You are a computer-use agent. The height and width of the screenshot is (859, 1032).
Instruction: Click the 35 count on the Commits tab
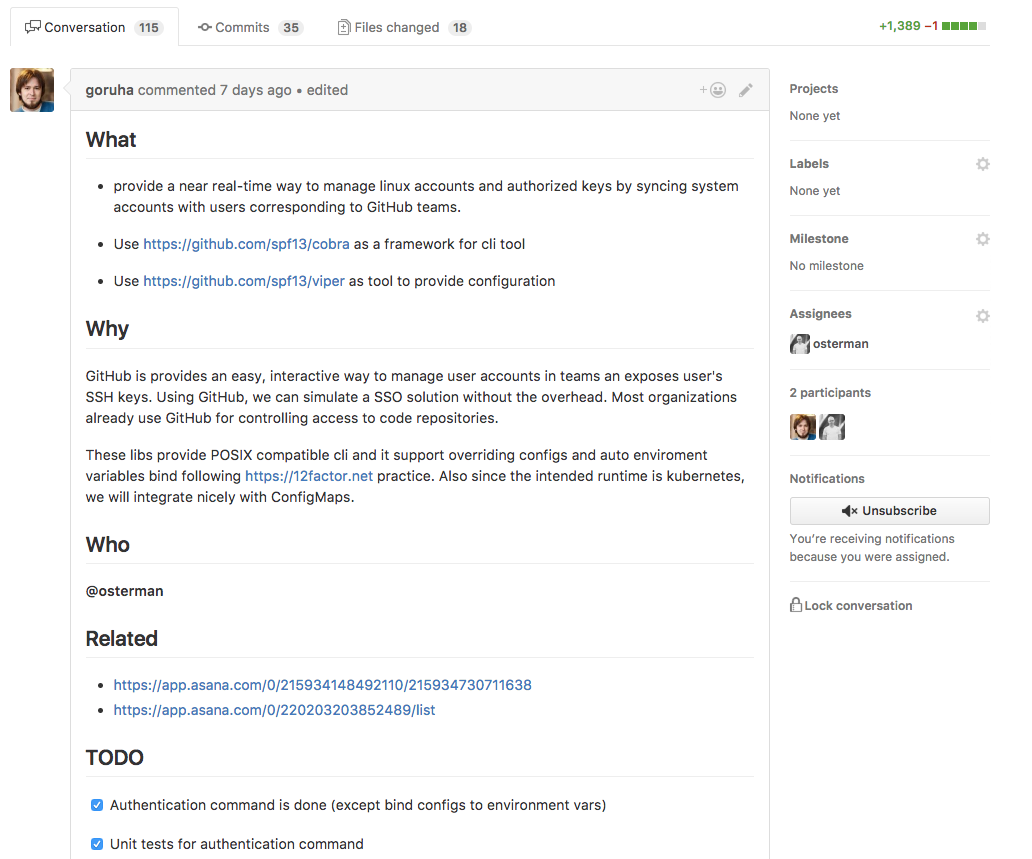point(291,28)
